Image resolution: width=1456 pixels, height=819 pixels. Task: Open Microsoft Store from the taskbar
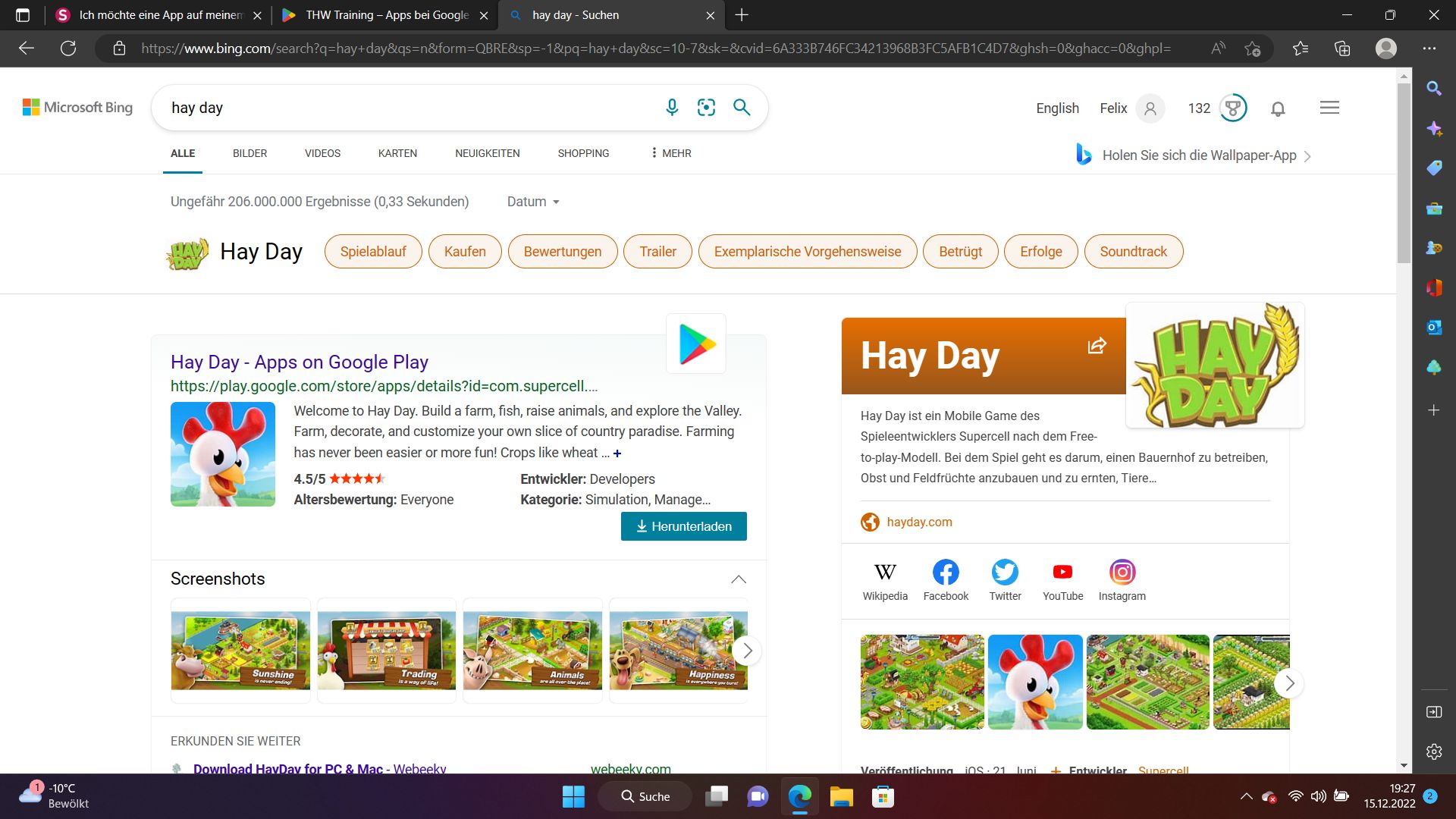882,797
